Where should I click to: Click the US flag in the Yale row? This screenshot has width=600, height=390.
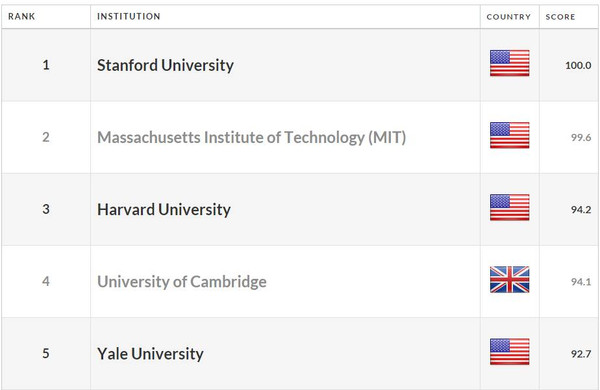point(509,352)
